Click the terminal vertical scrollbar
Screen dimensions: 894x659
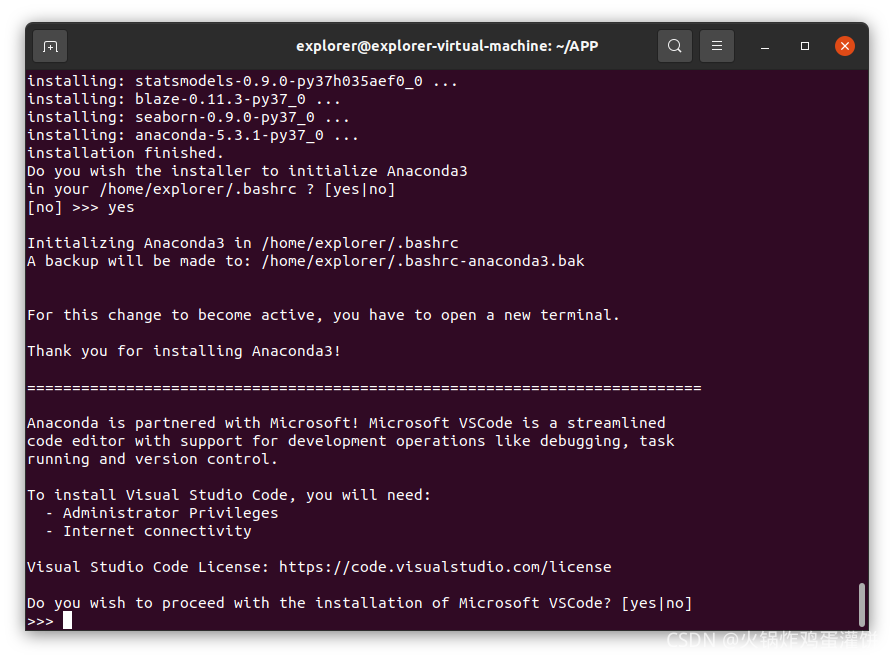862,605
